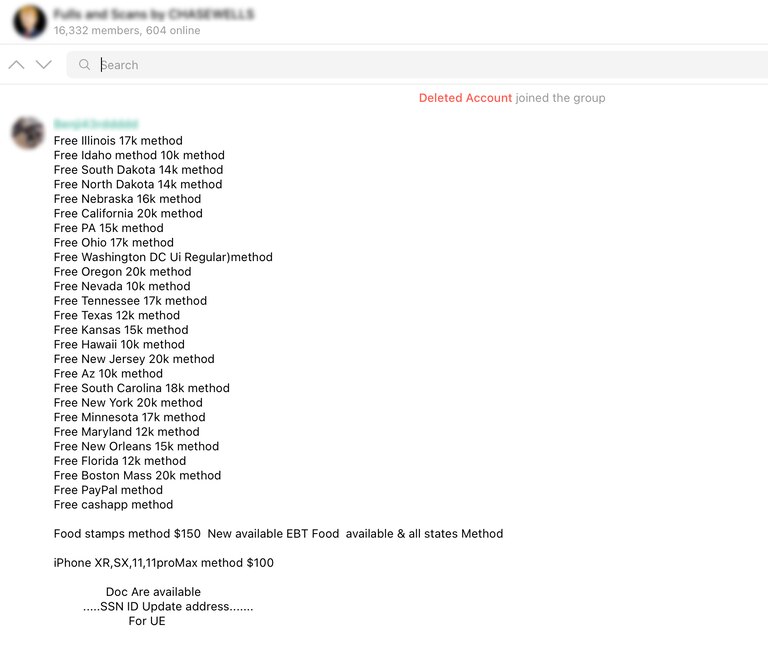Image resolution: width=768 pixels, height=645 pixels.
Task: Select 'Free Illinois 17k method' line
Action: click(x=118, y=141)
